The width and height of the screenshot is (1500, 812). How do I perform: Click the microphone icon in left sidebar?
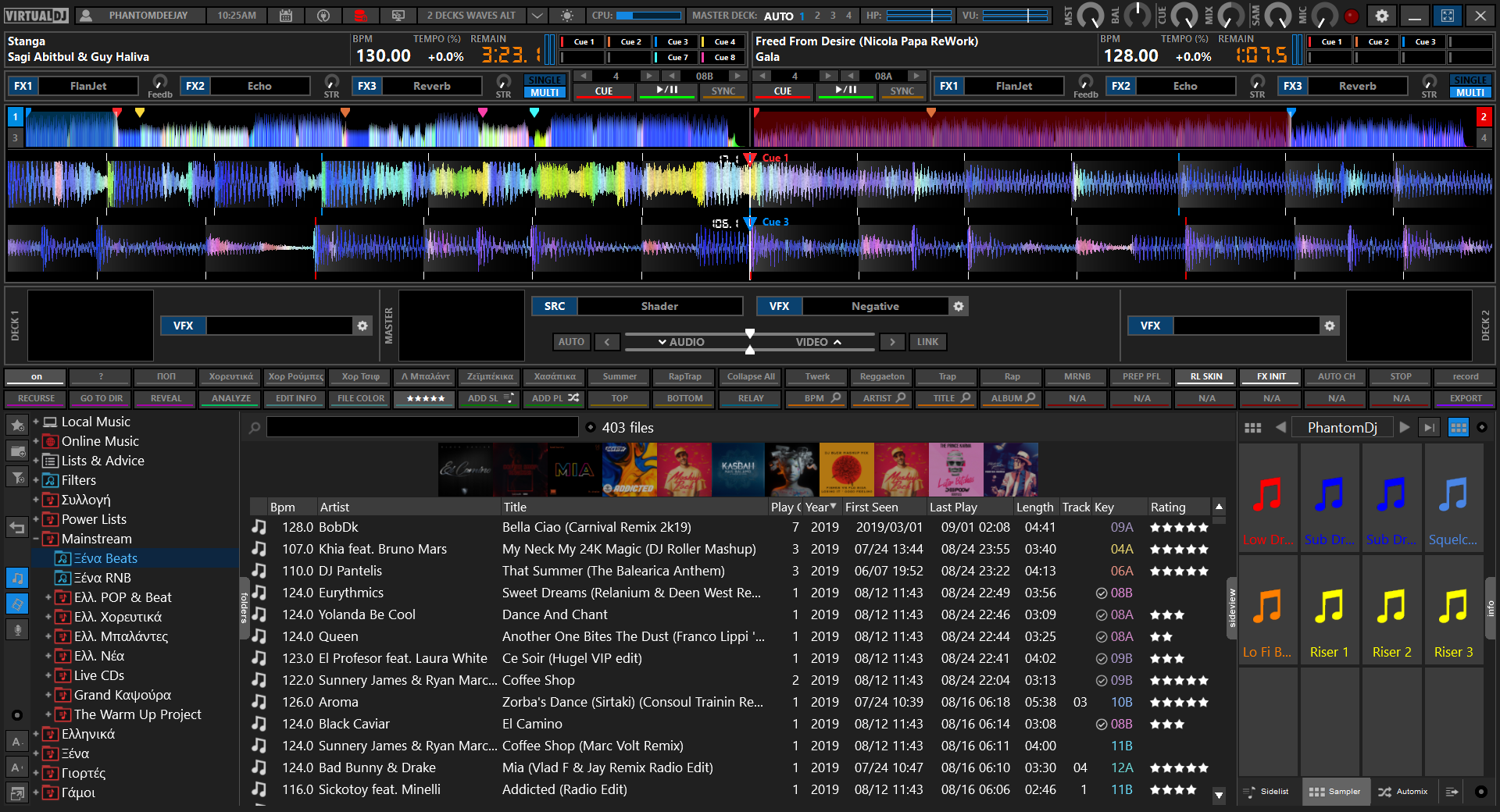coord(17,629)
